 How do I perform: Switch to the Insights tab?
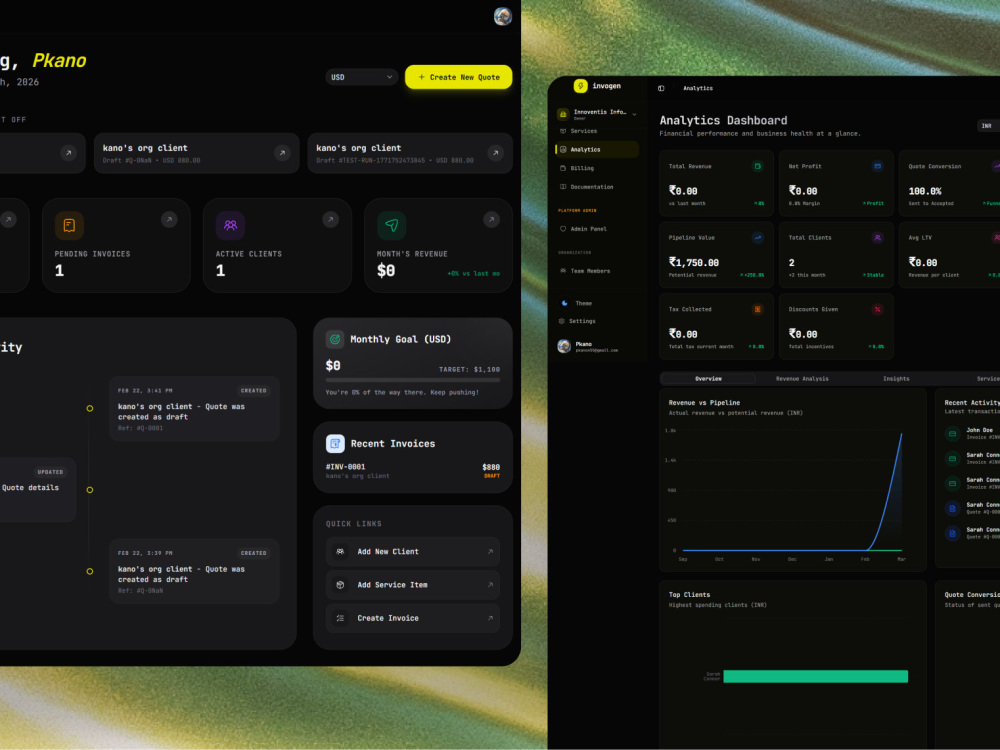click(x=896, y=379)
